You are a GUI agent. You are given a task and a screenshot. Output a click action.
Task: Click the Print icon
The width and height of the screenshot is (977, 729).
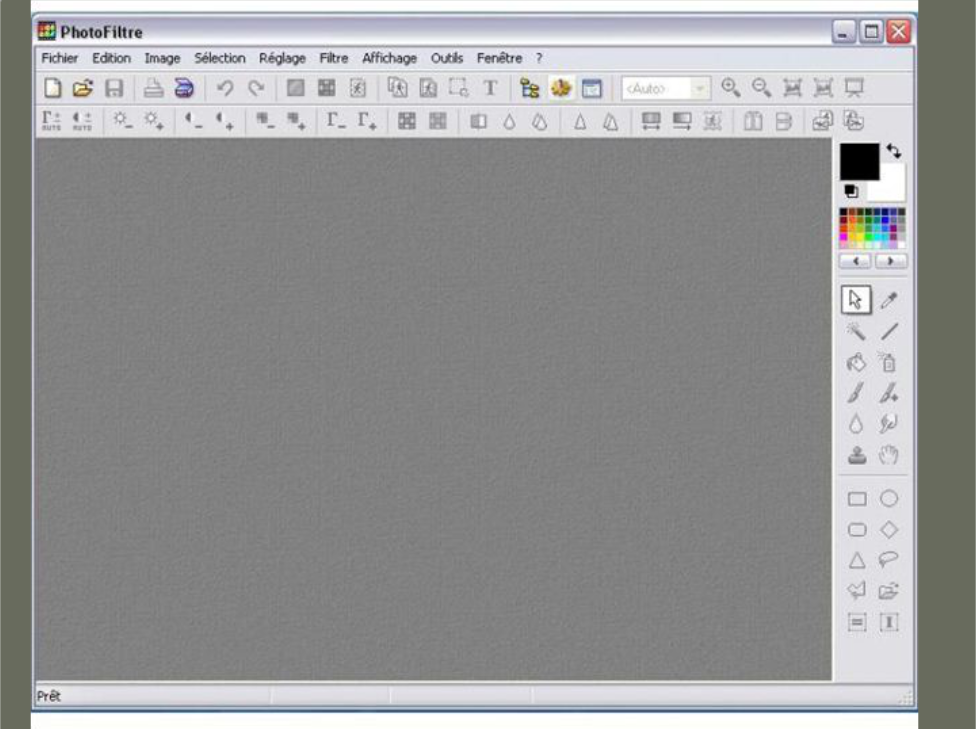point(153,88)
